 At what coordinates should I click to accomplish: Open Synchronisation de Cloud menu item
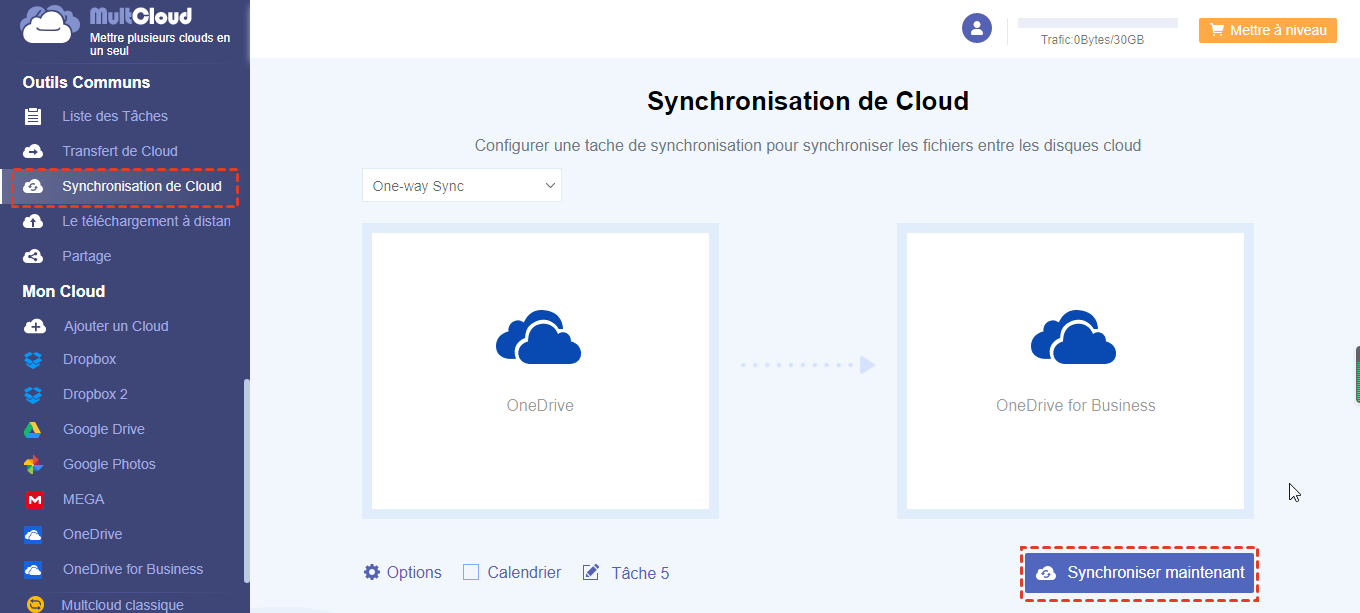[141, 187]
